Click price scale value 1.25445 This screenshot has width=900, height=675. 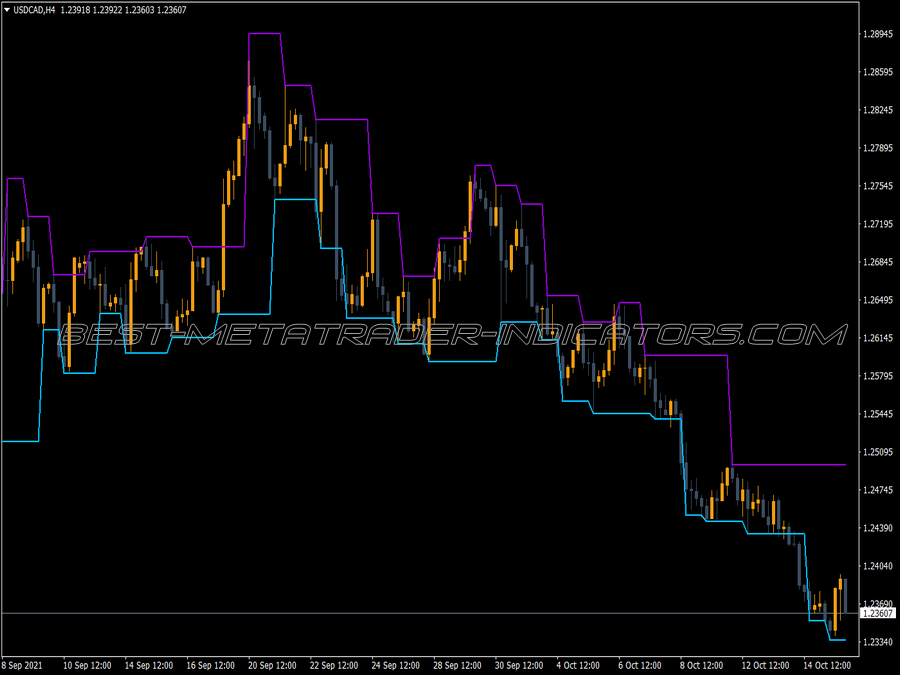[878, 414]
